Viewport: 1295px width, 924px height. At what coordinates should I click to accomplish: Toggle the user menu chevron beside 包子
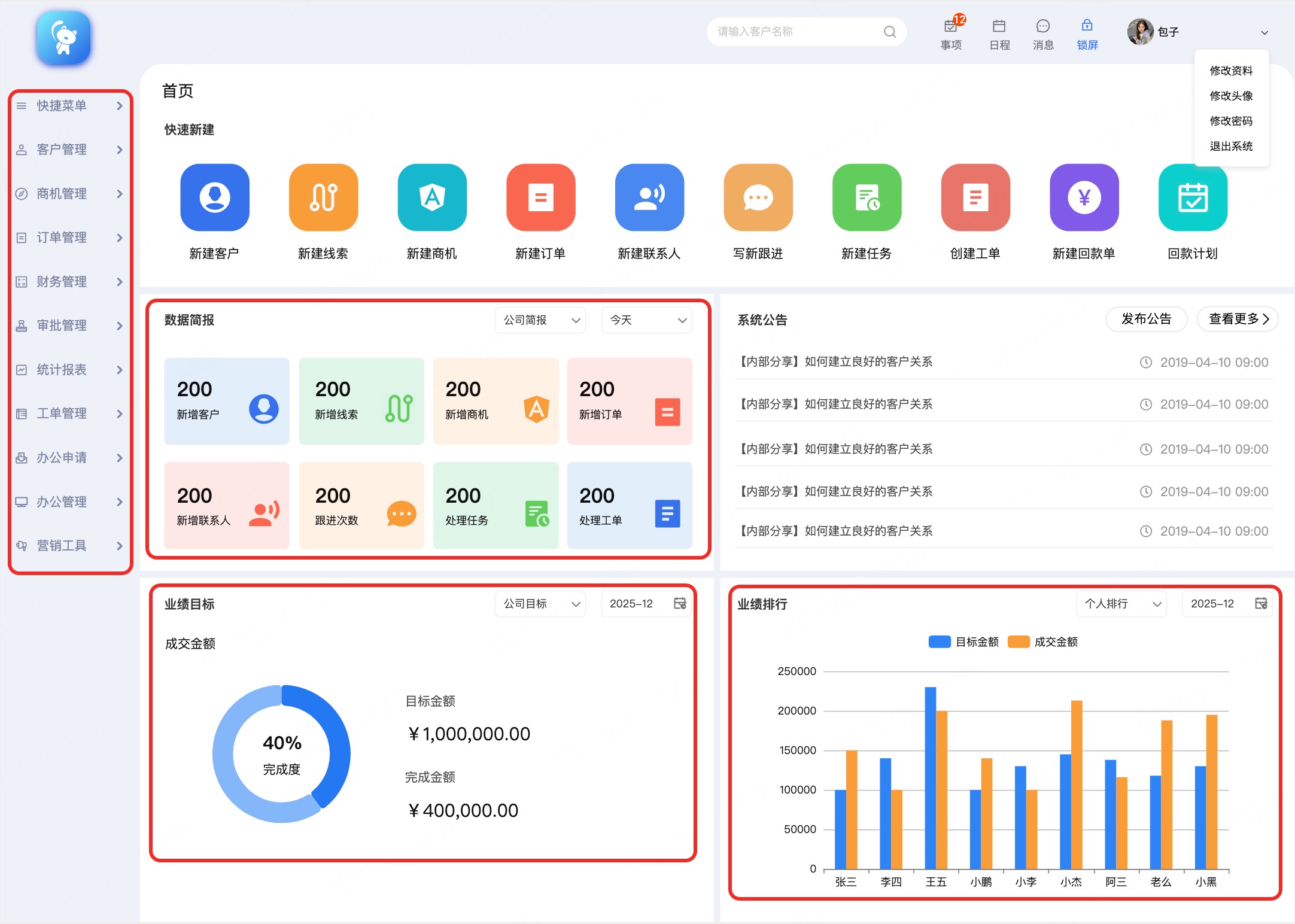click(x=1264, y=32)
